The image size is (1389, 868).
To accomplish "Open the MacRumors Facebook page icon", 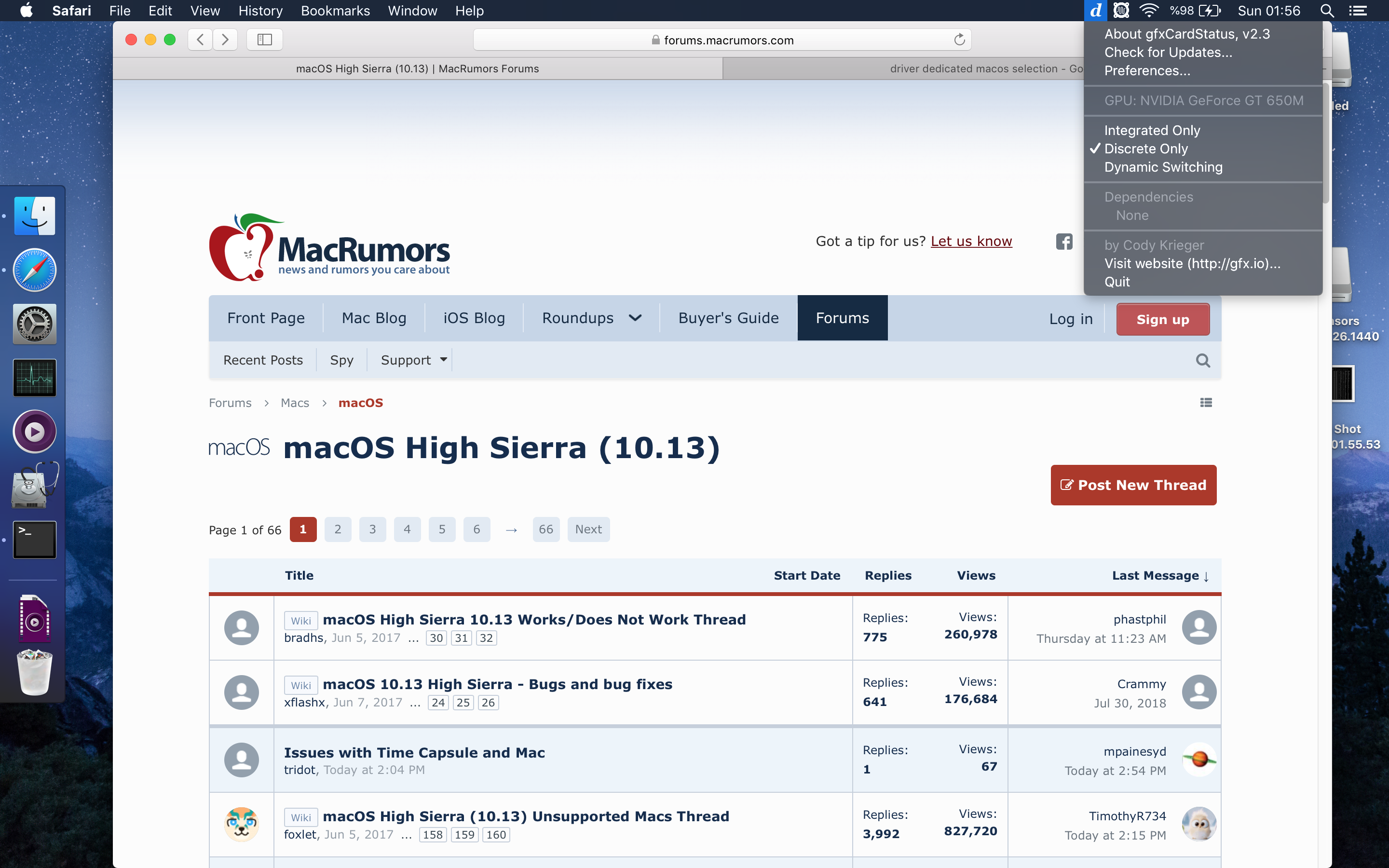I will click(x=1064, y=242).
